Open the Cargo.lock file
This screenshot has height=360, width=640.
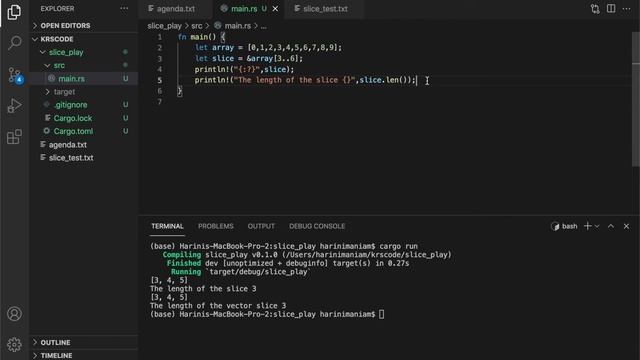[84, 118]
